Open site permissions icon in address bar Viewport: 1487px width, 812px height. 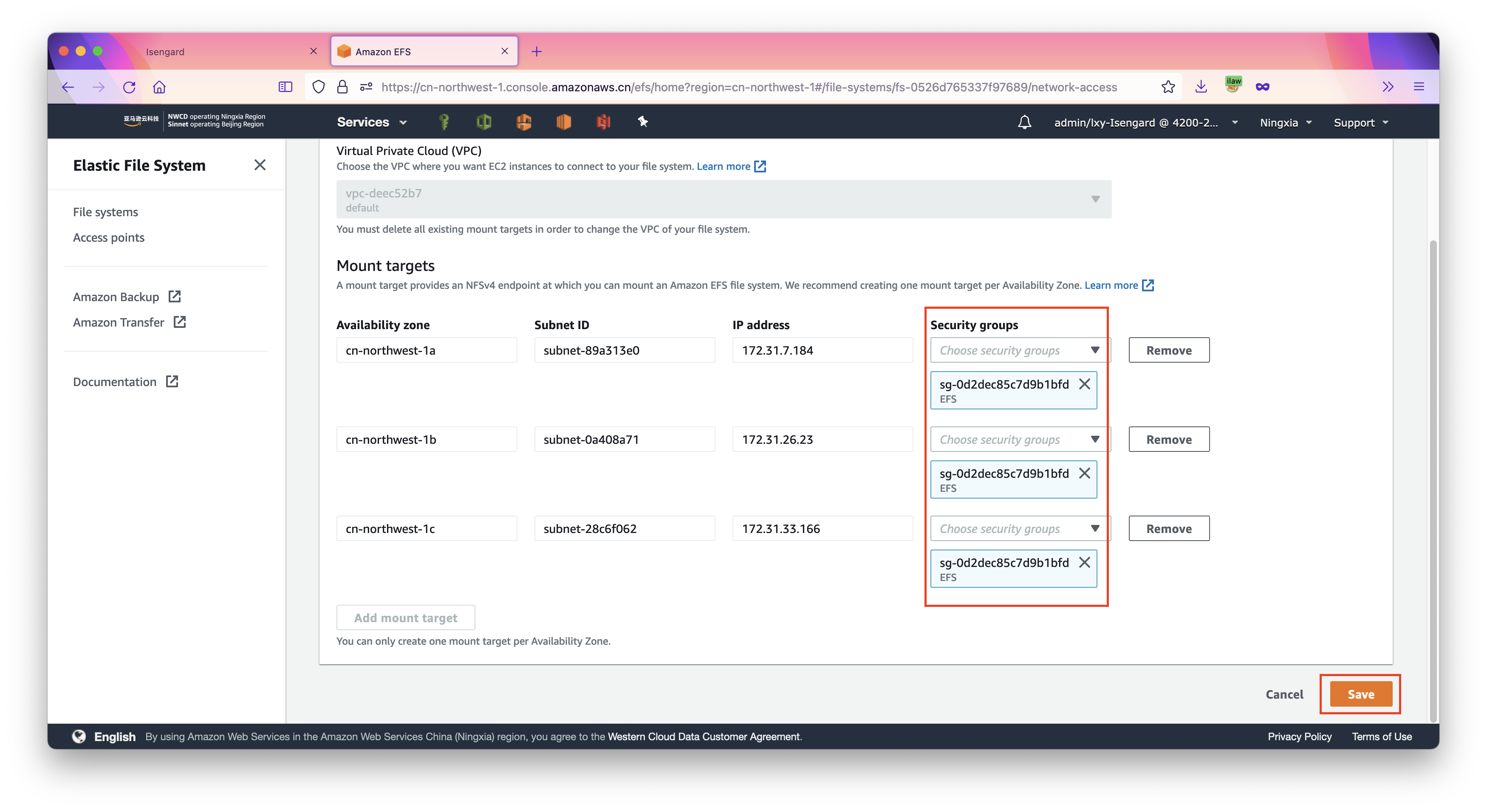(366, 87)
